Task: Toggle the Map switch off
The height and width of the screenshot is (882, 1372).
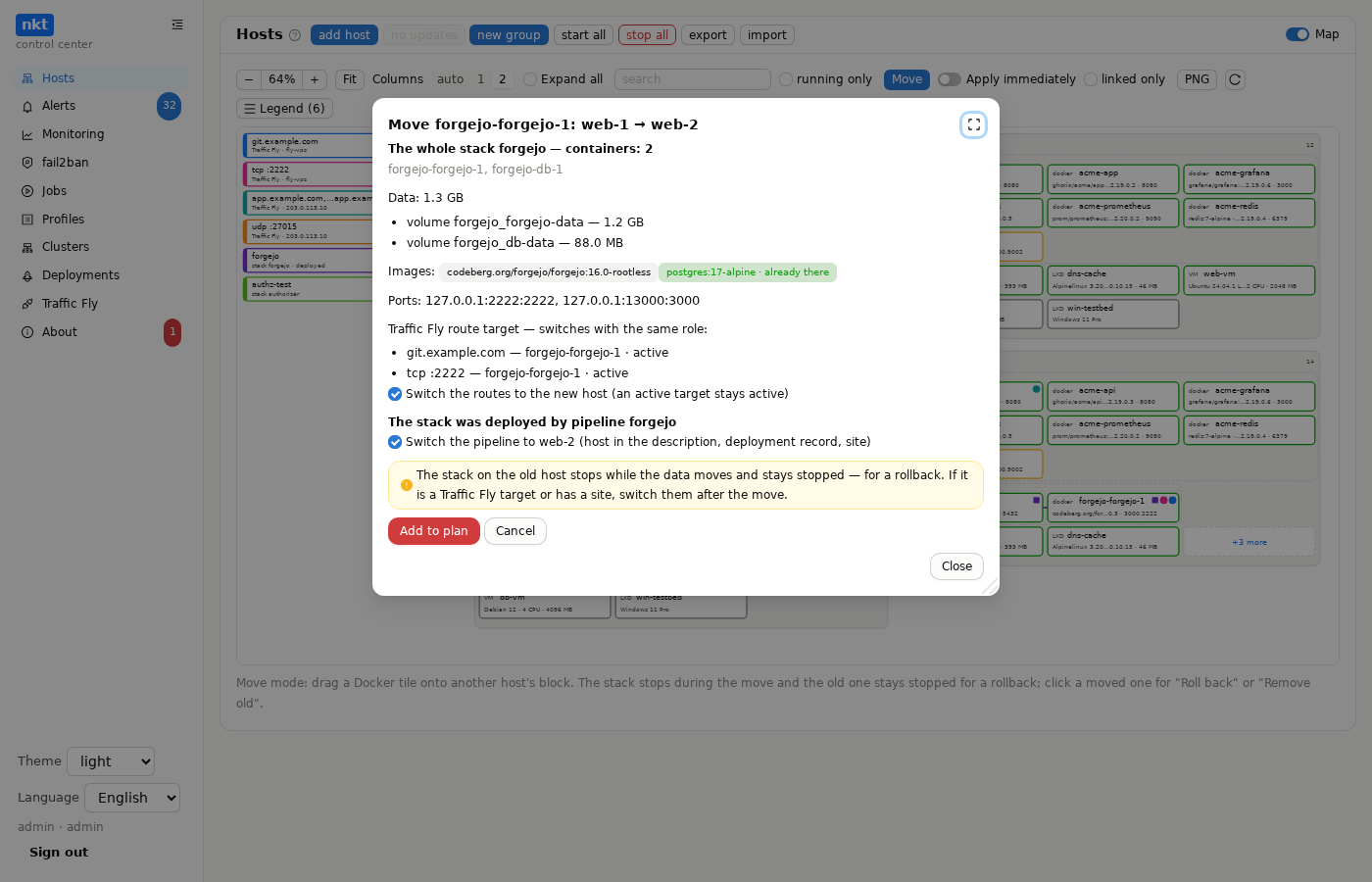Action: pyautogui.click(x=1297, y=34)
